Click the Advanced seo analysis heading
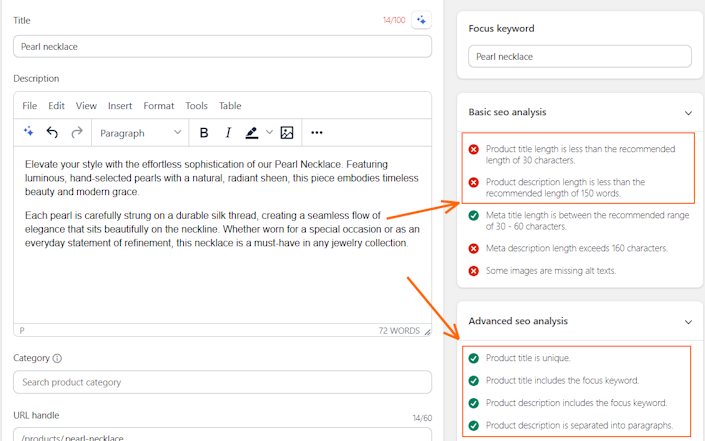Screen dimensions: 705x441 pyautogui.click(x=518, y=321)
